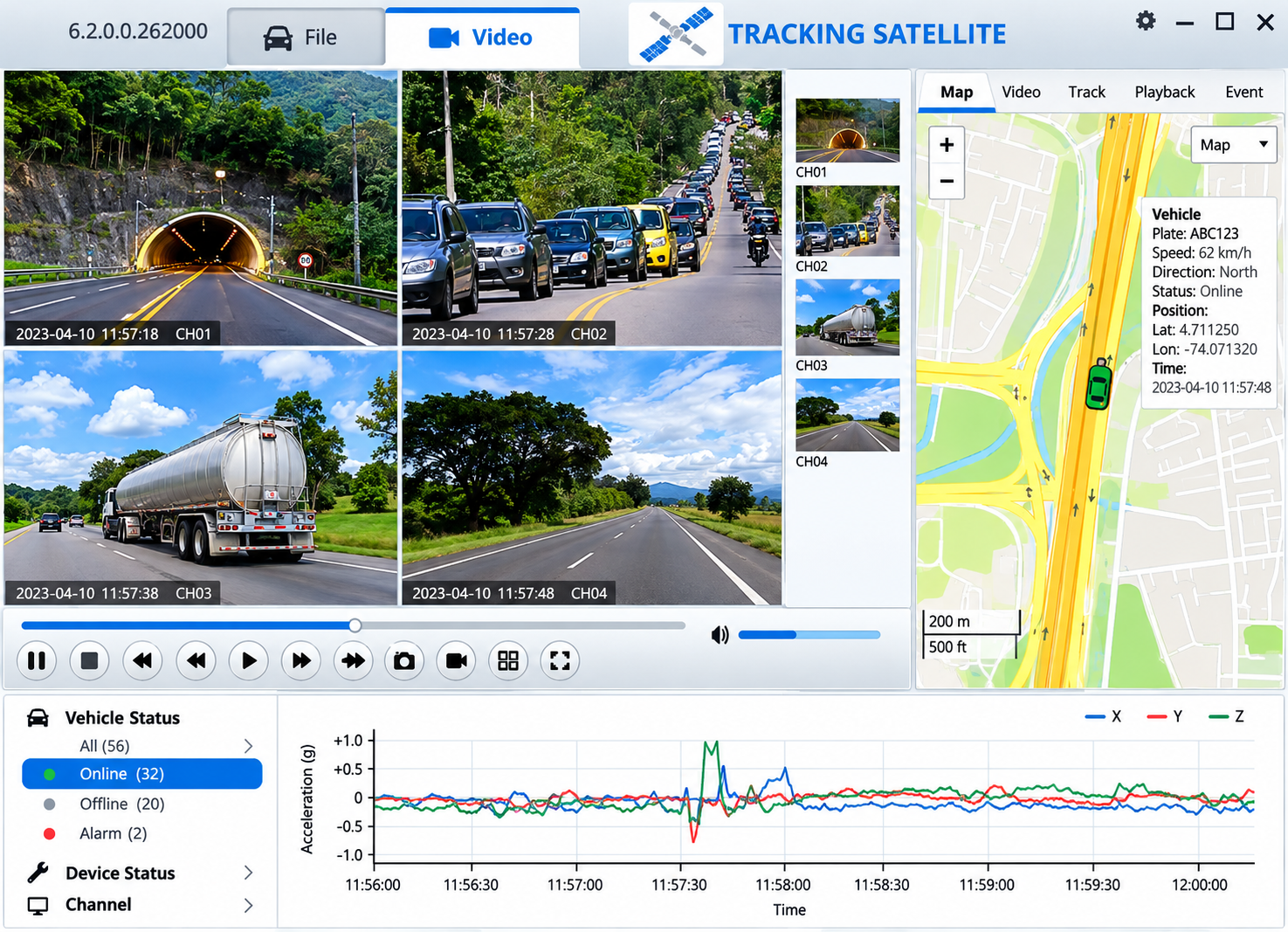This screenshot has width=1288, height=932.
Task: Click the car icon beside Vehicle Status
Action: pyautogui.click(x=38, y=718)
